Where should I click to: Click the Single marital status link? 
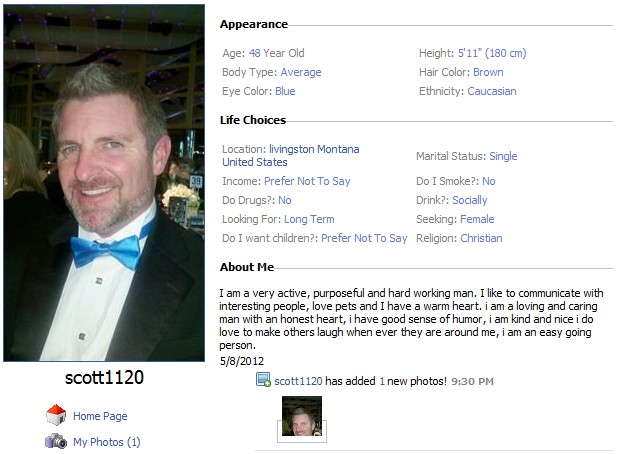pyautogui.click(x=503, y=156)
